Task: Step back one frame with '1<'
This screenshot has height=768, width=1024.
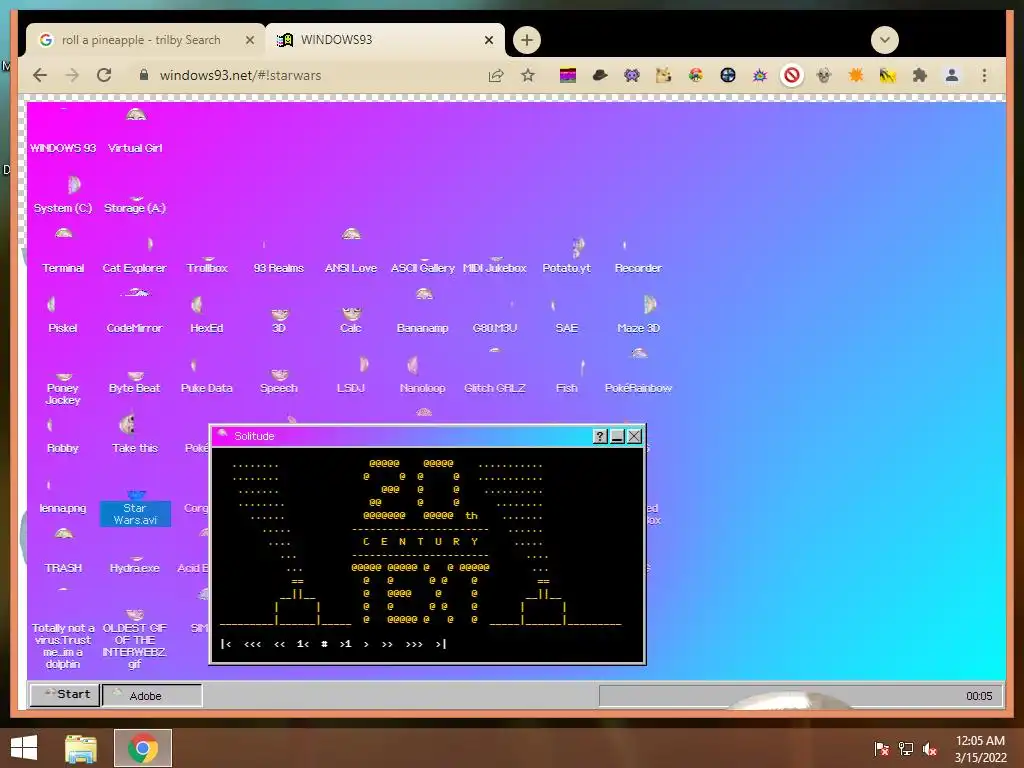Action: (x=302, y=644)
